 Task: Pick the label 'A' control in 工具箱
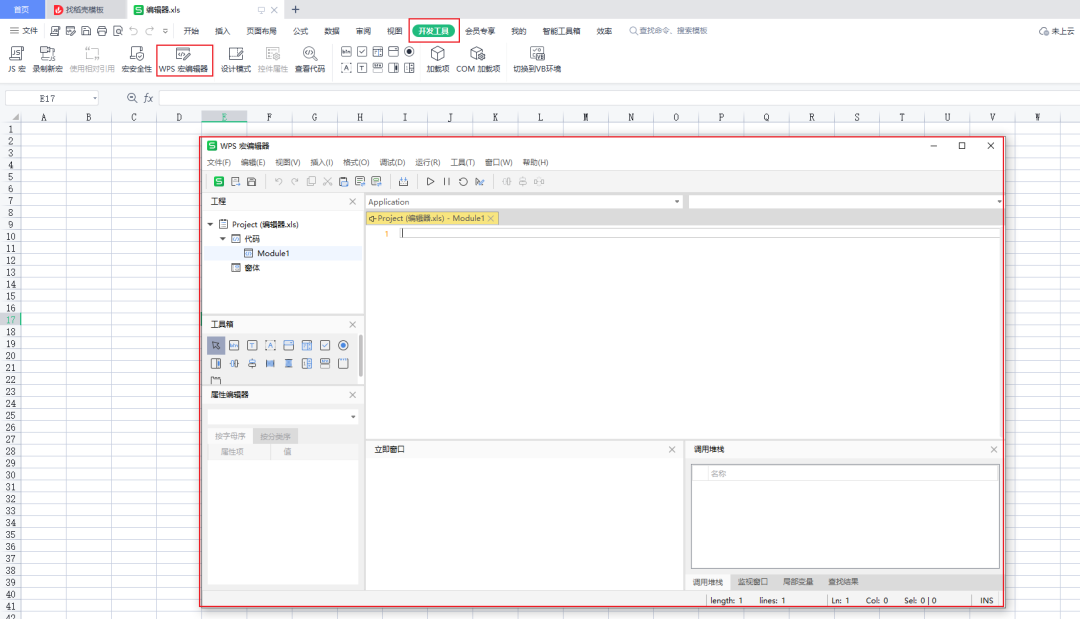[270, 345]
